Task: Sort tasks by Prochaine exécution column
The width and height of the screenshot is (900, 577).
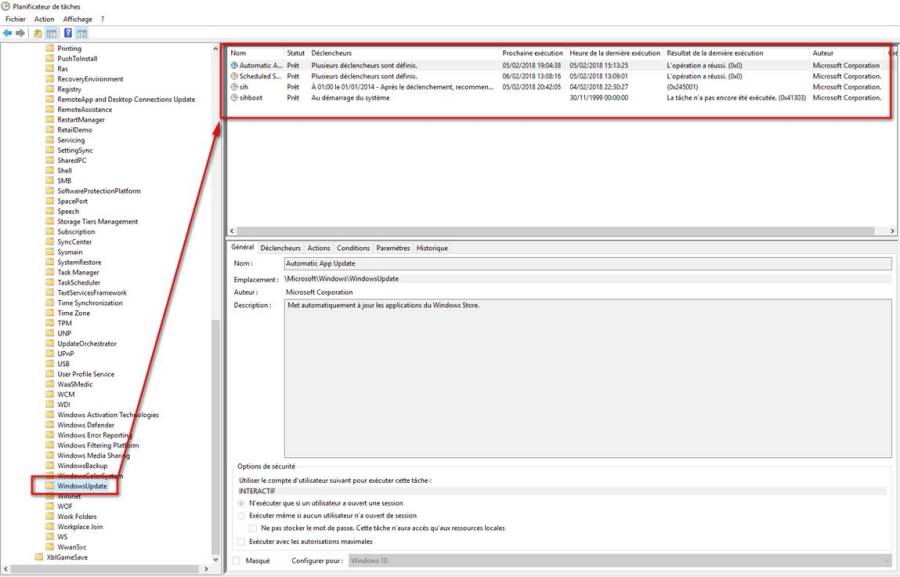Action: point(530,52)
